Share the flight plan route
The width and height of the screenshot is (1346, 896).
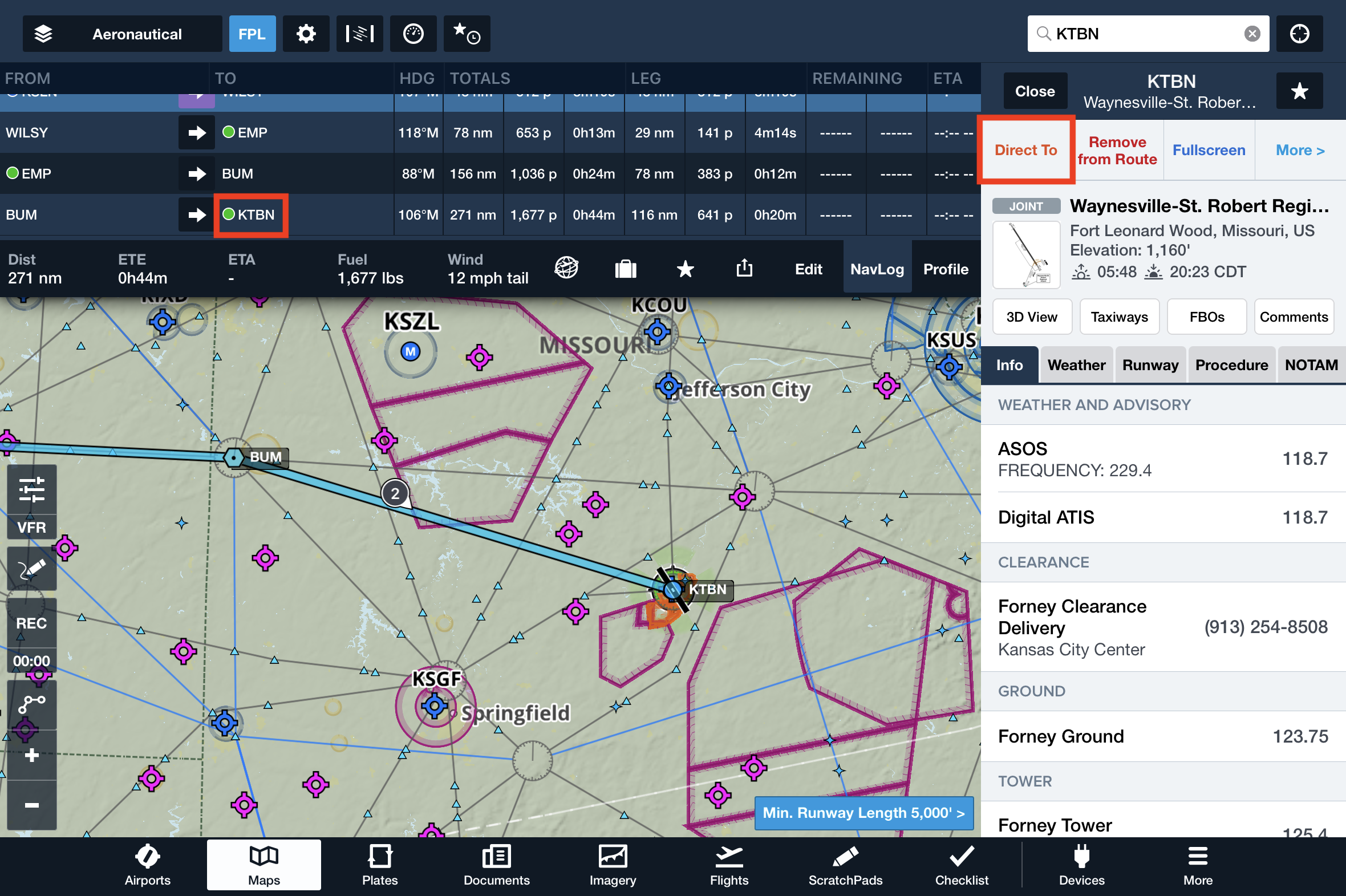pyautogui.click(x=744, y=267)
